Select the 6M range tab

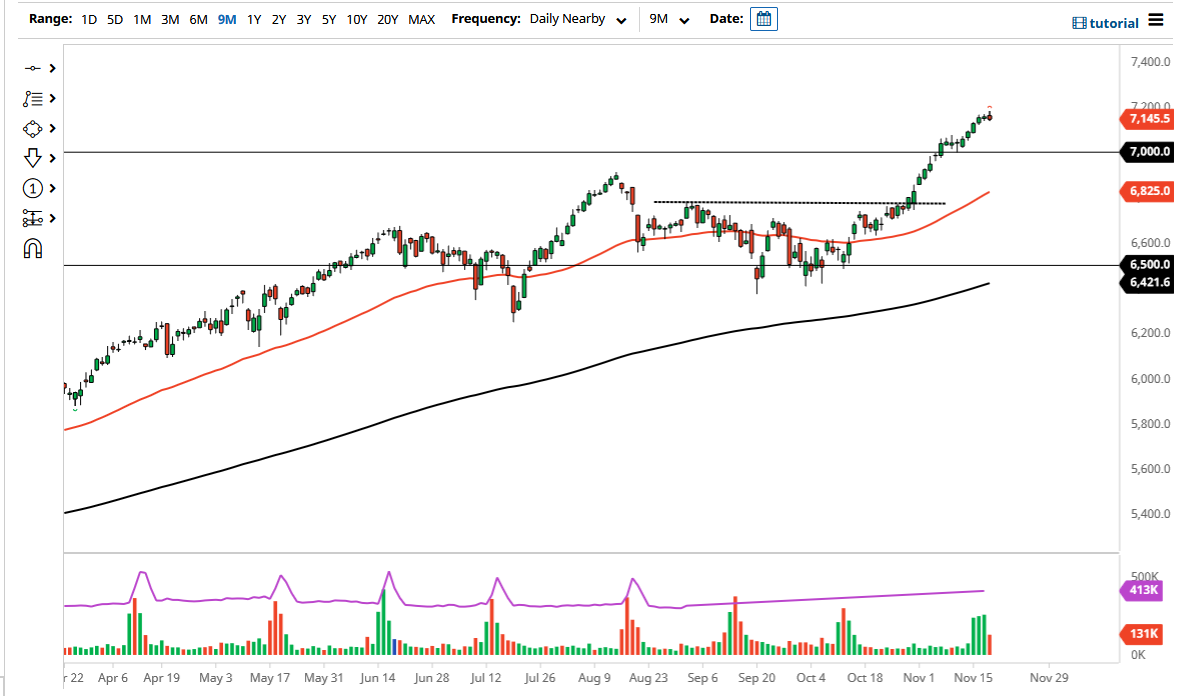coord(196,18)
